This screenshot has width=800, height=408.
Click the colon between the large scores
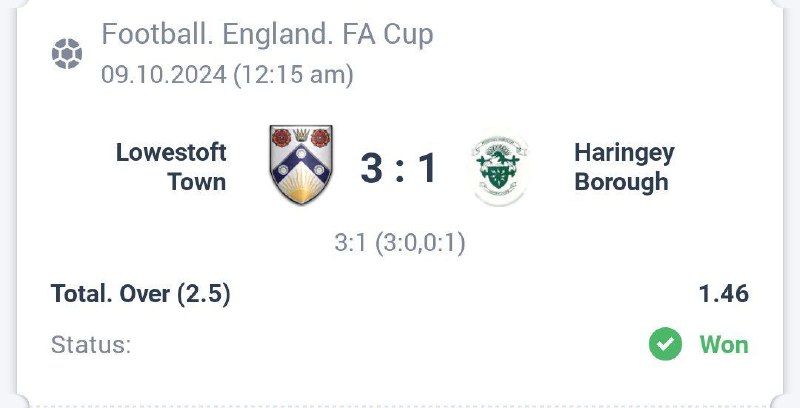pyautogui.click(x=400, y=168)
